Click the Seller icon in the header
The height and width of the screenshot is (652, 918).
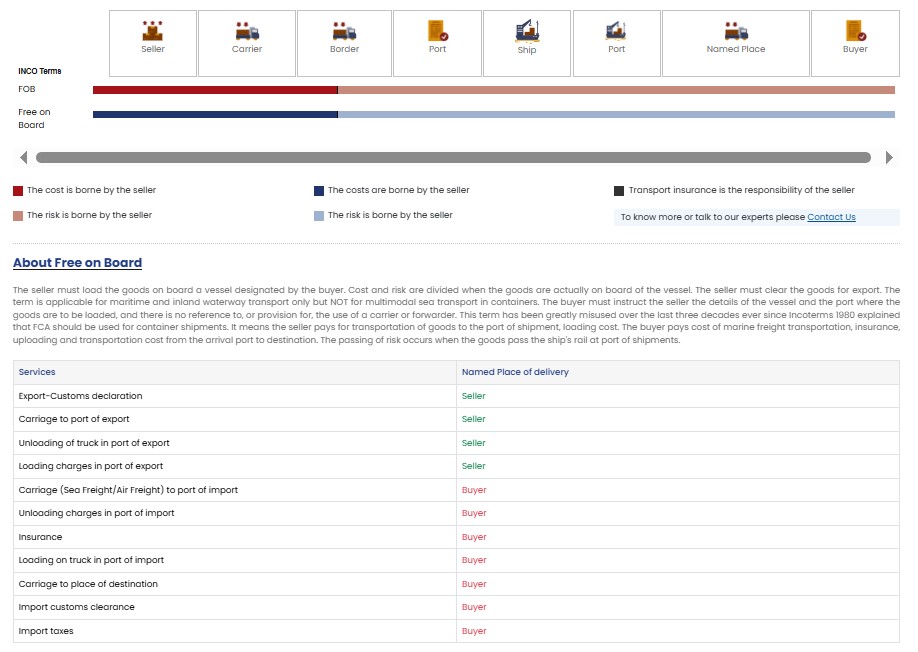tap(152, 32)
